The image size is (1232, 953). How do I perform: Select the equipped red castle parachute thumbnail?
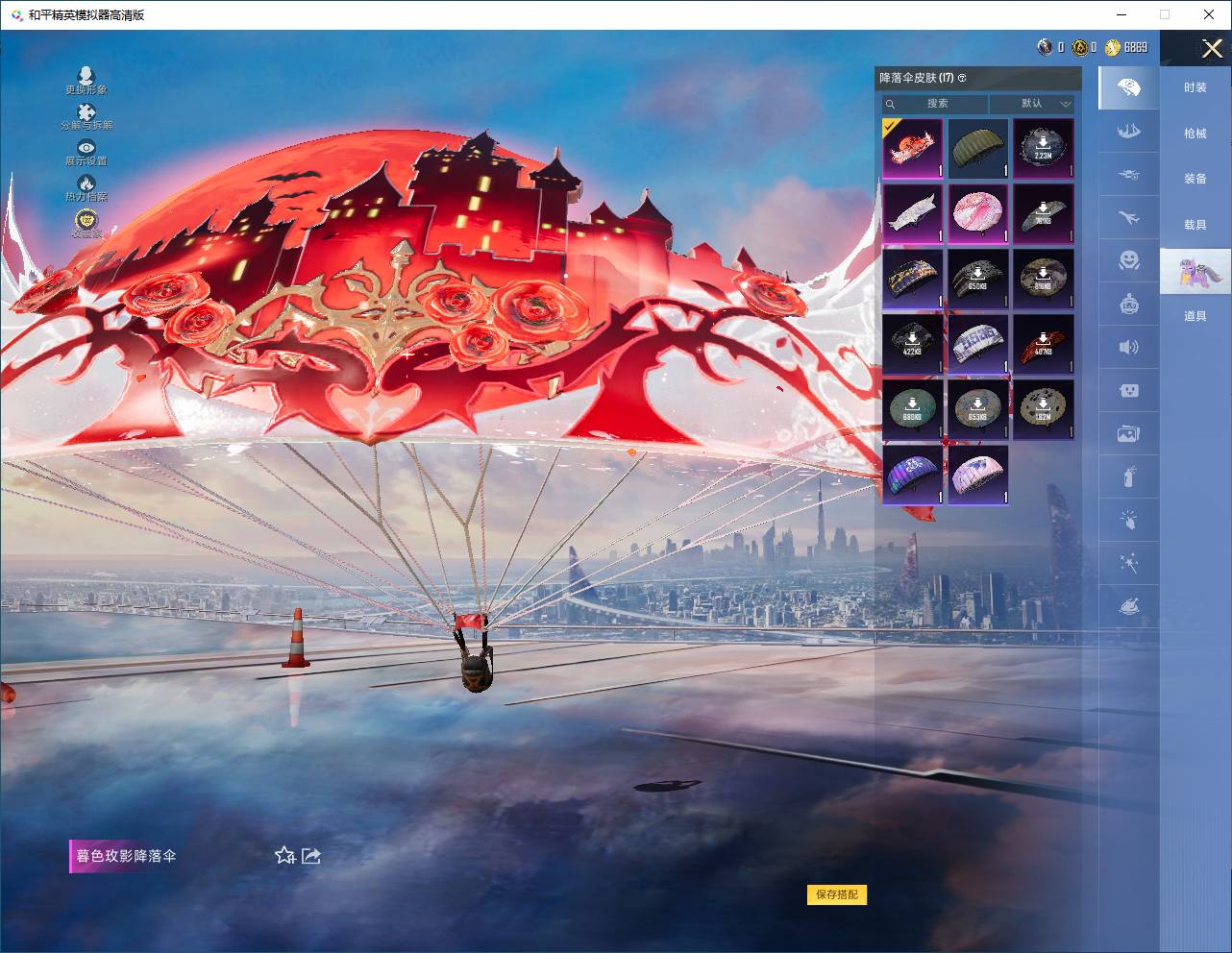pyautogui.click(x=912, y=148)
